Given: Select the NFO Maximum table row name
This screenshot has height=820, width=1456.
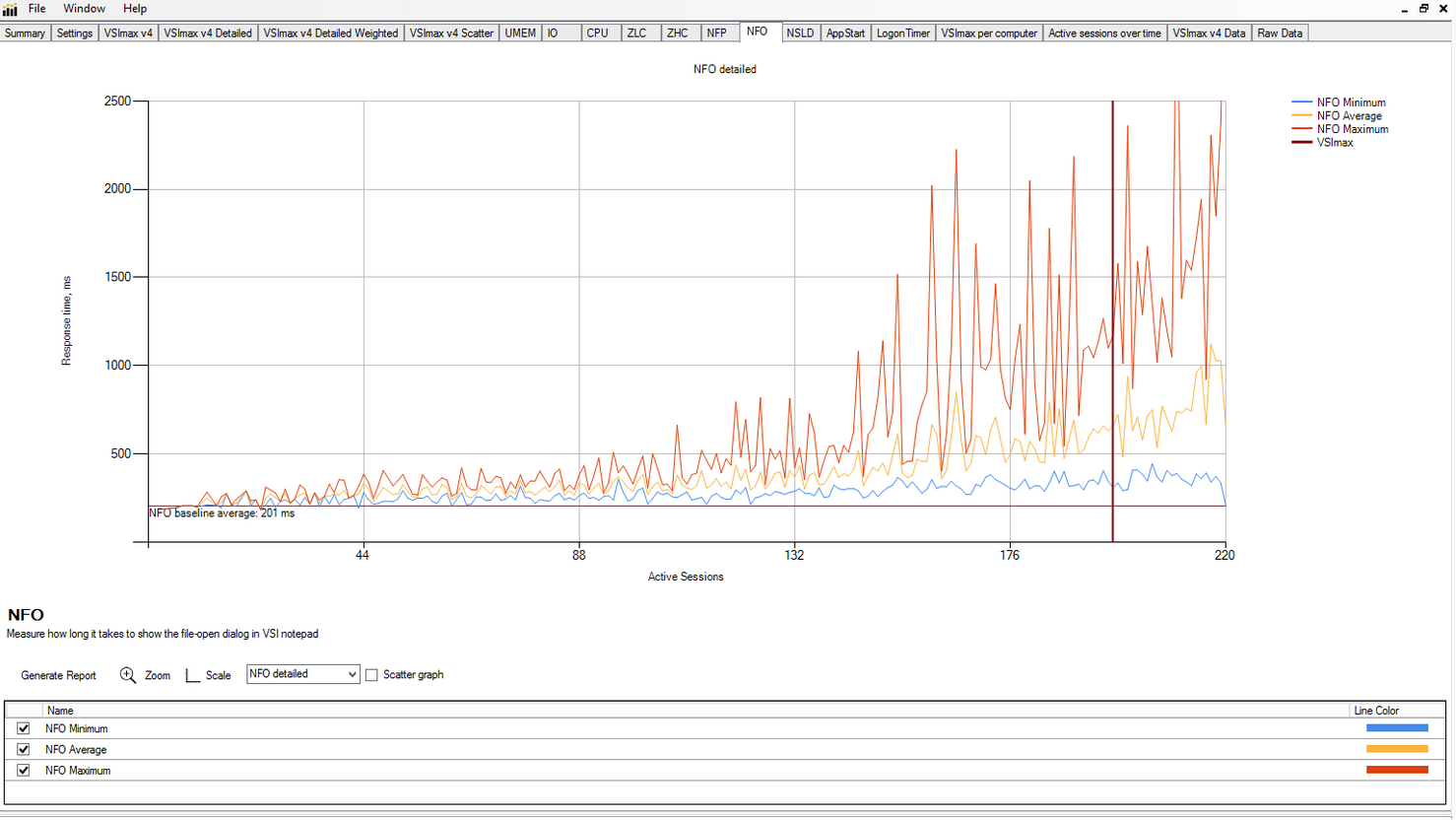Looking at the screenshot, I should click(x=78, y=770).
